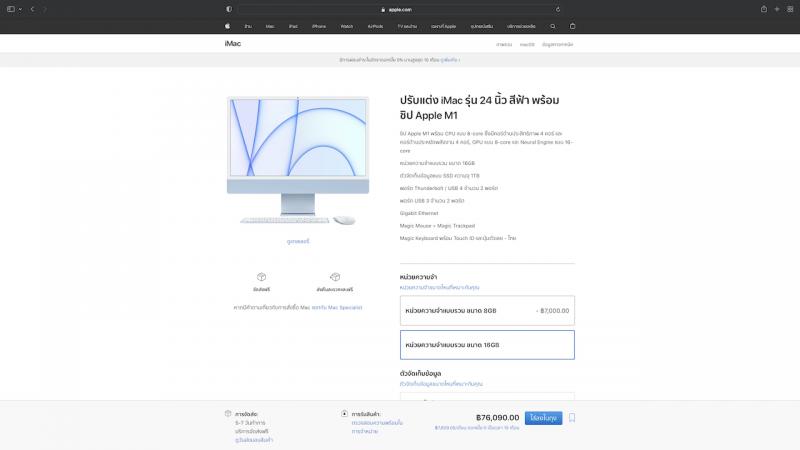
Task: Click the blue iMac product image
Action: point(298,161)
